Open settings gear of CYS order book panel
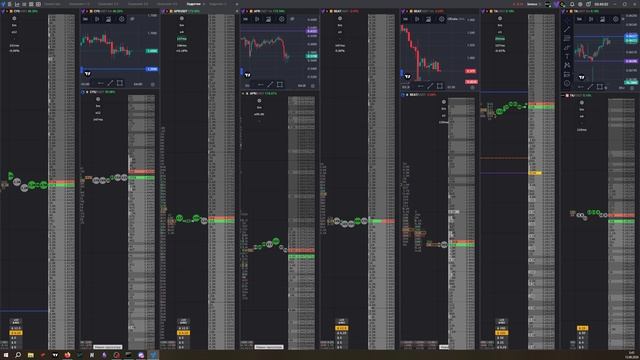The width and height of the screenshot is (640, 360). pos(14,18)
